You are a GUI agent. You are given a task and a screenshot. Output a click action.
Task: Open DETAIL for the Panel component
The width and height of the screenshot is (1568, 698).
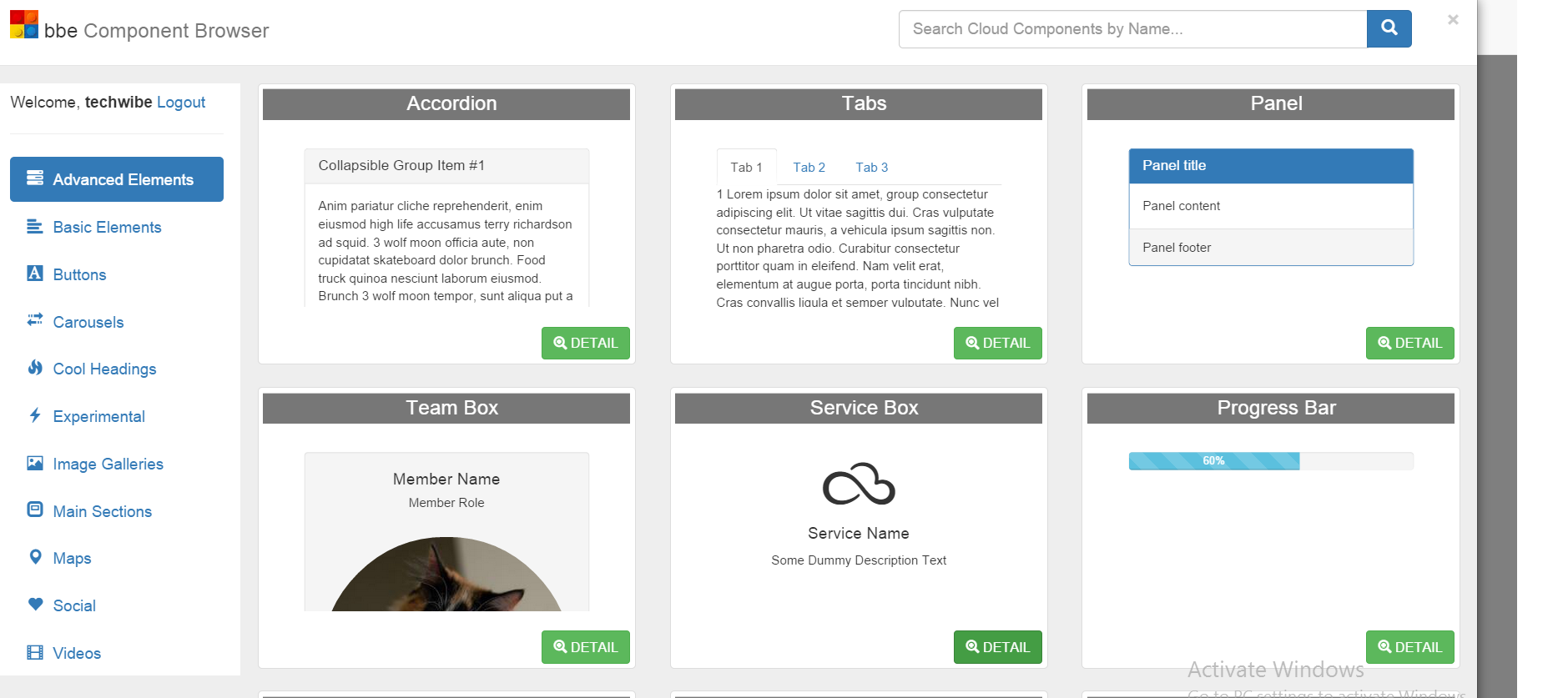[x=1410, y=343]
